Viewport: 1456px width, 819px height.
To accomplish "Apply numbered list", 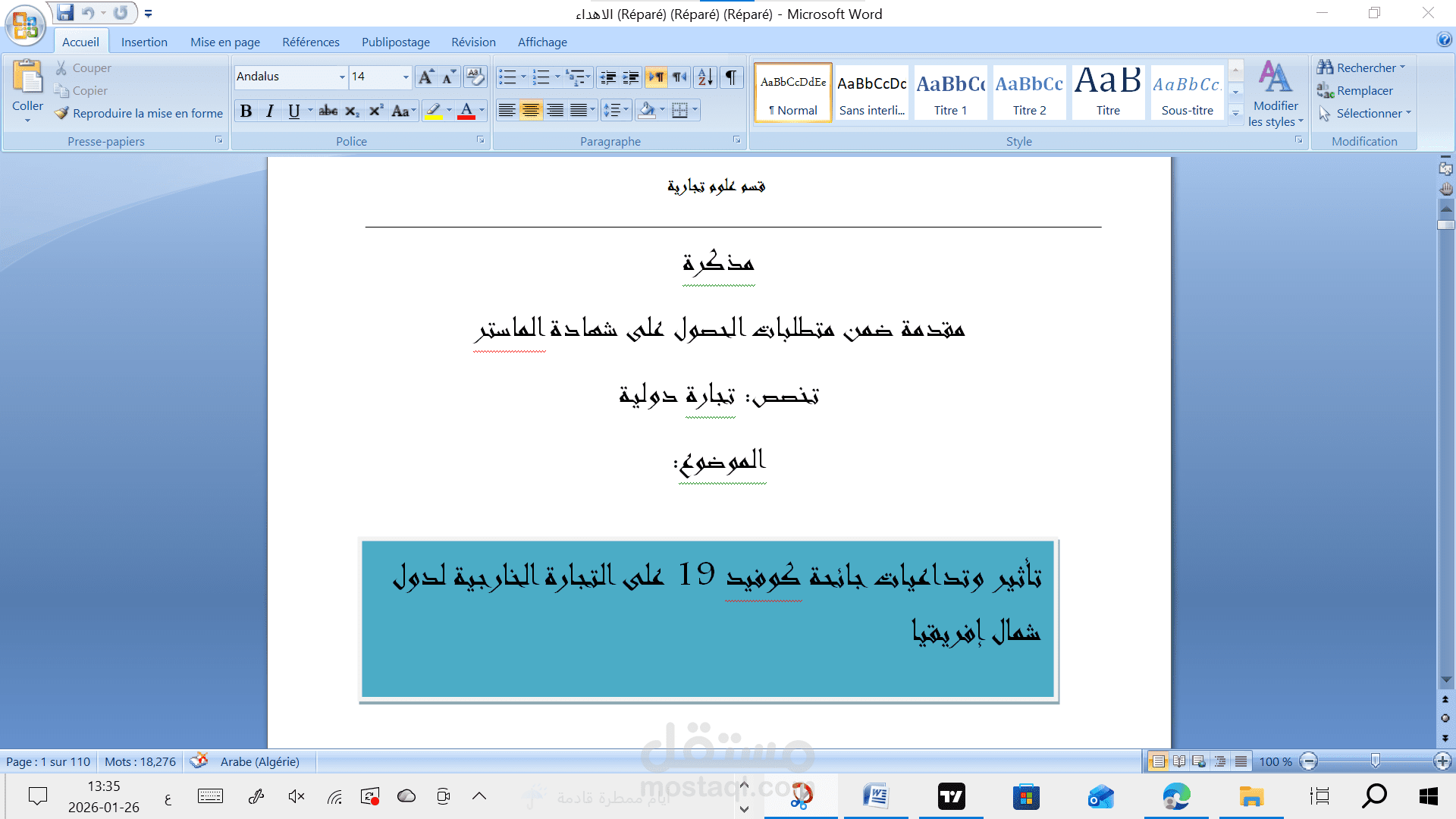I will click(541, 77).
